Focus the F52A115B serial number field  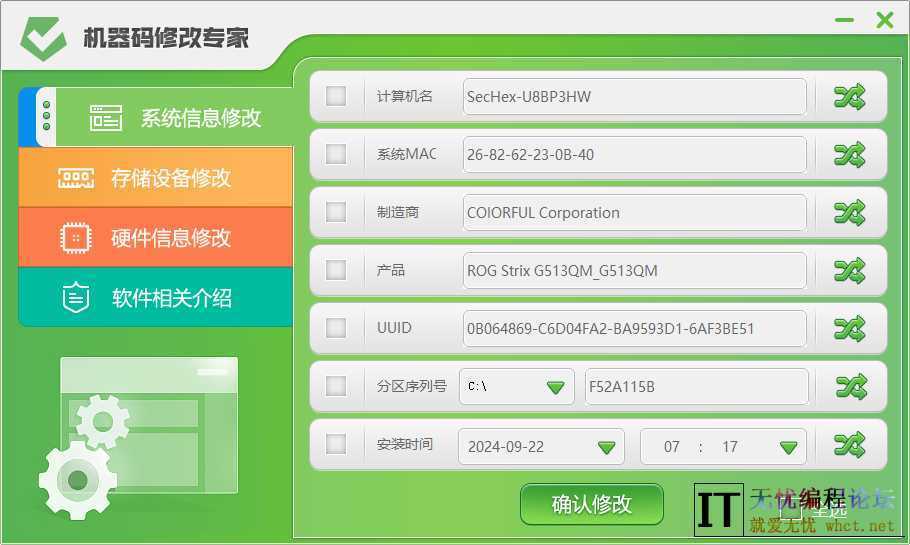(696, 387)
